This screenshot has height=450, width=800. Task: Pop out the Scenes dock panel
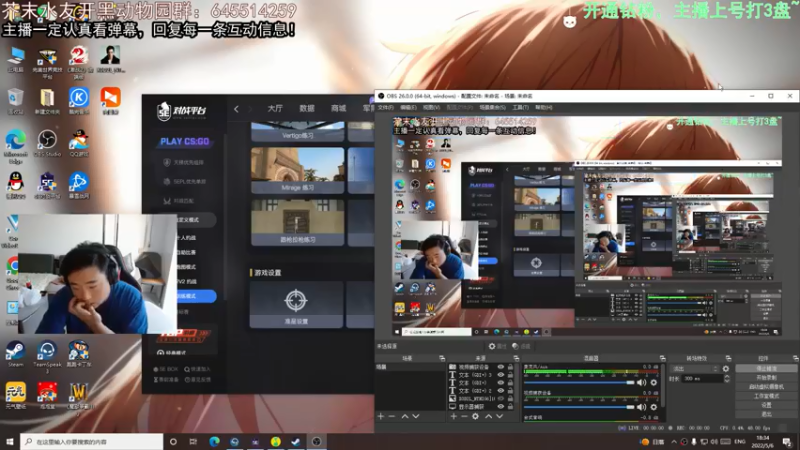pyautogui.click(x=442, y=358)
